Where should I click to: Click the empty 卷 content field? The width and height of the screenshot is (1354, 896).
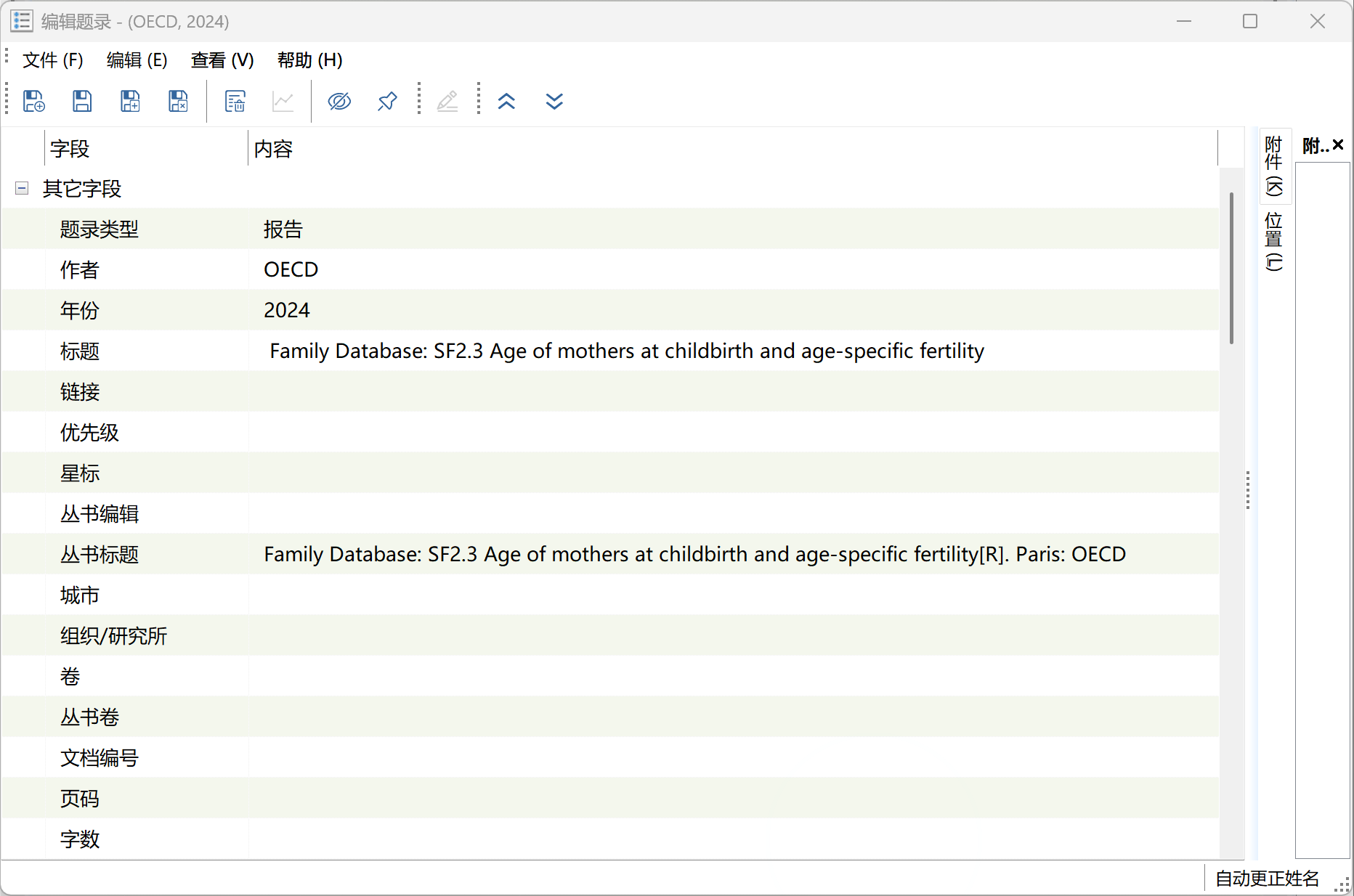[x=734, y=676]
